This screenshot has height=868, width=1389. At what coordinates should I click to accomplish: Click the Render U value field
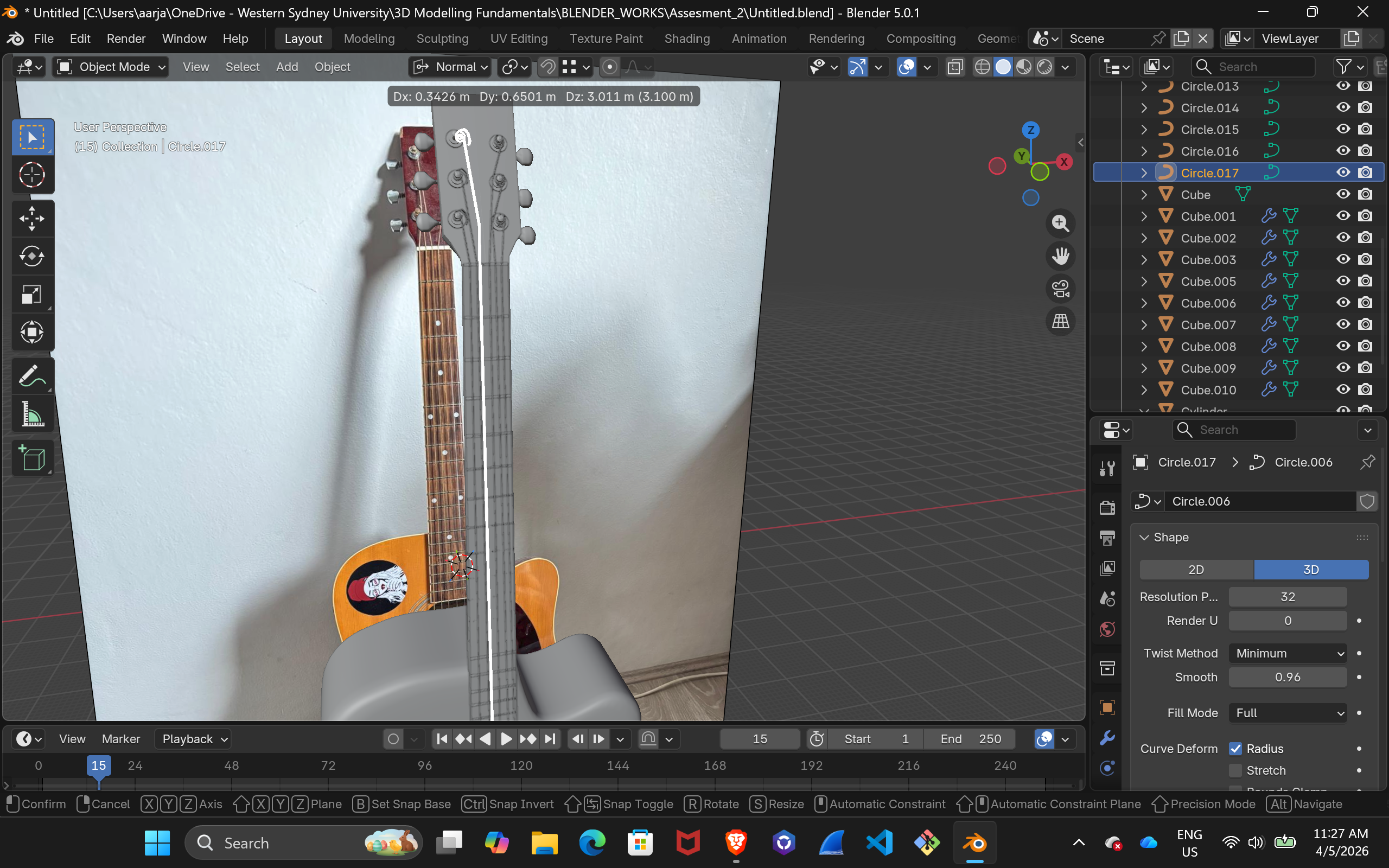[1288, 621]
